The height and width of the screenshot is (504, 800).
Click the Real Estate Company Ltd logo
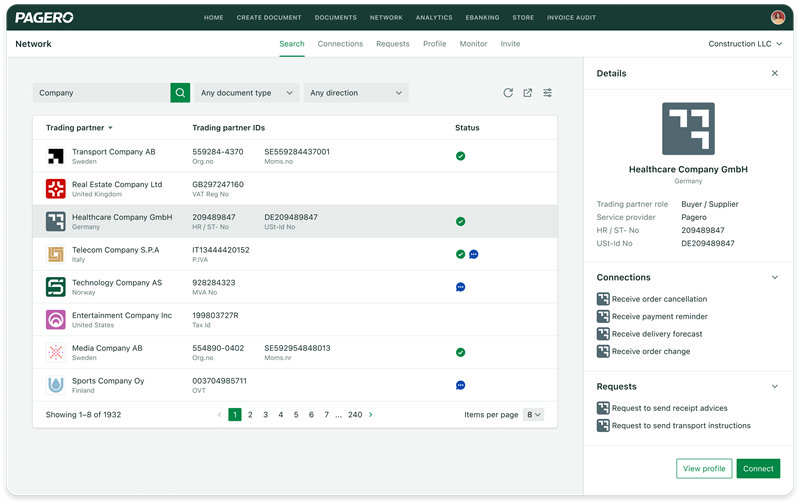[x=56, y=189]
